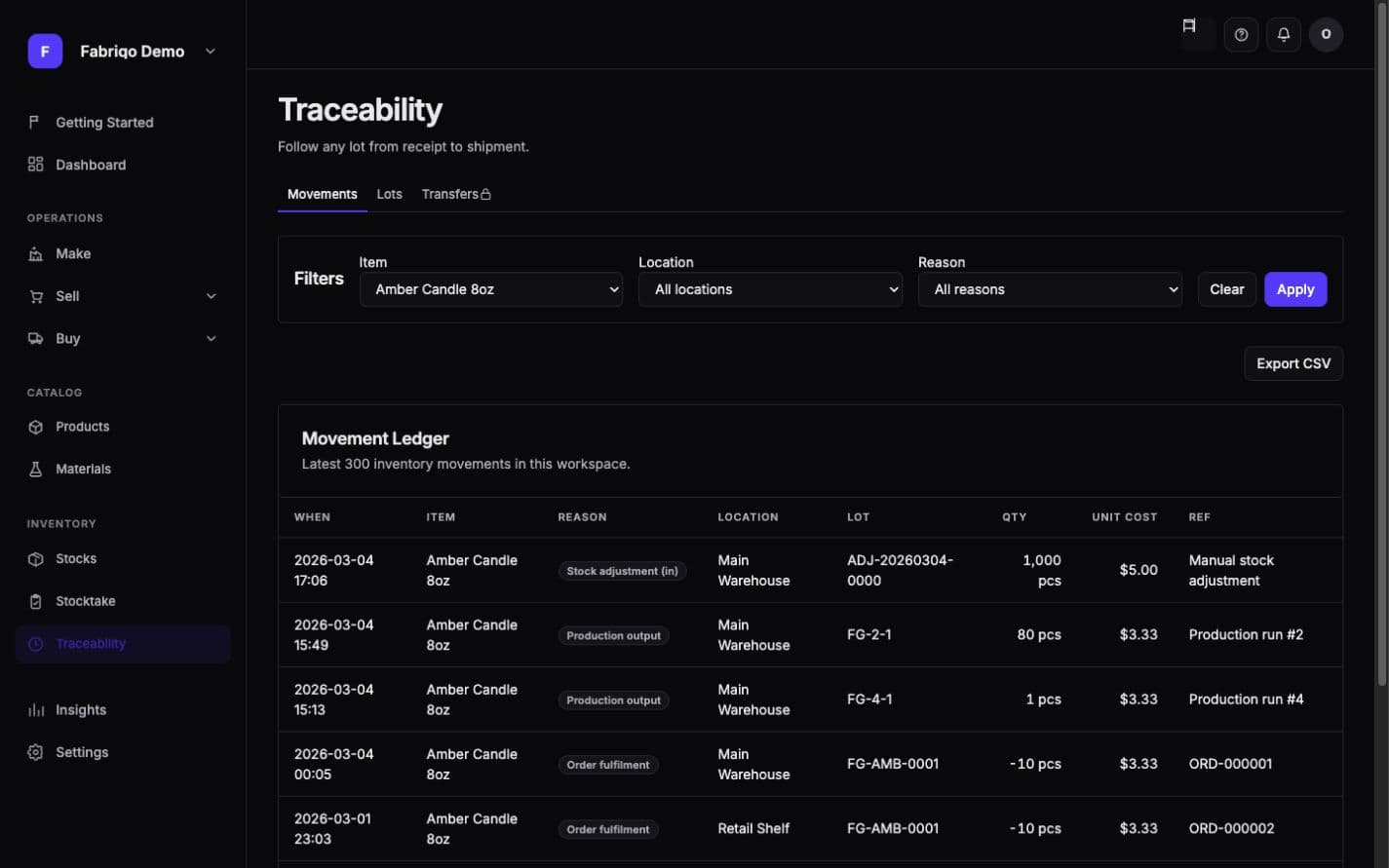Click the flag icon in top bar
Viewport: 1389px width, 868px height.
(x=1189, y=26)
